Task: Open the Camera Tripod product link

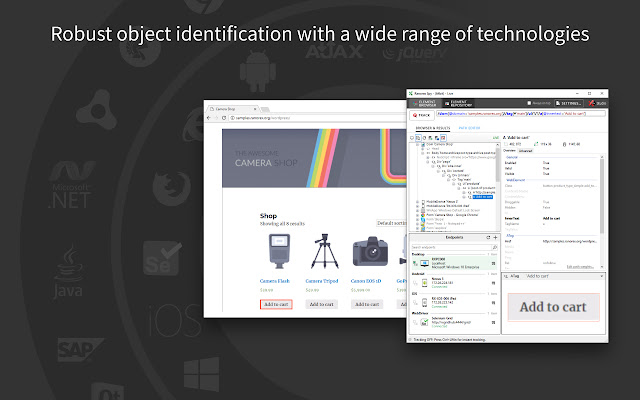Action: [323, 283]
